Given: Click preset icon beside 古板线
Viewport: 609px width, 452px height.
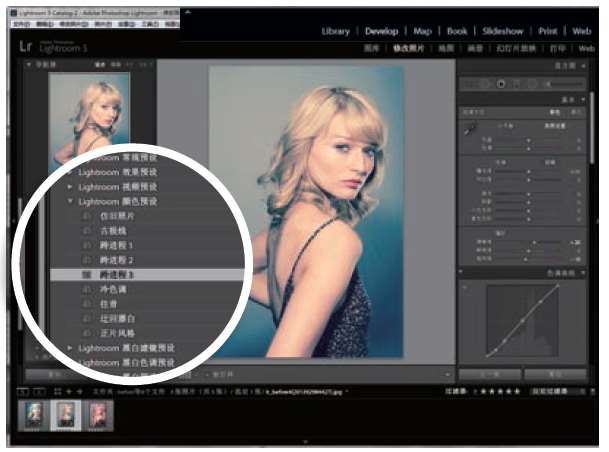Looking at the screenshot, I should [87, 229].
